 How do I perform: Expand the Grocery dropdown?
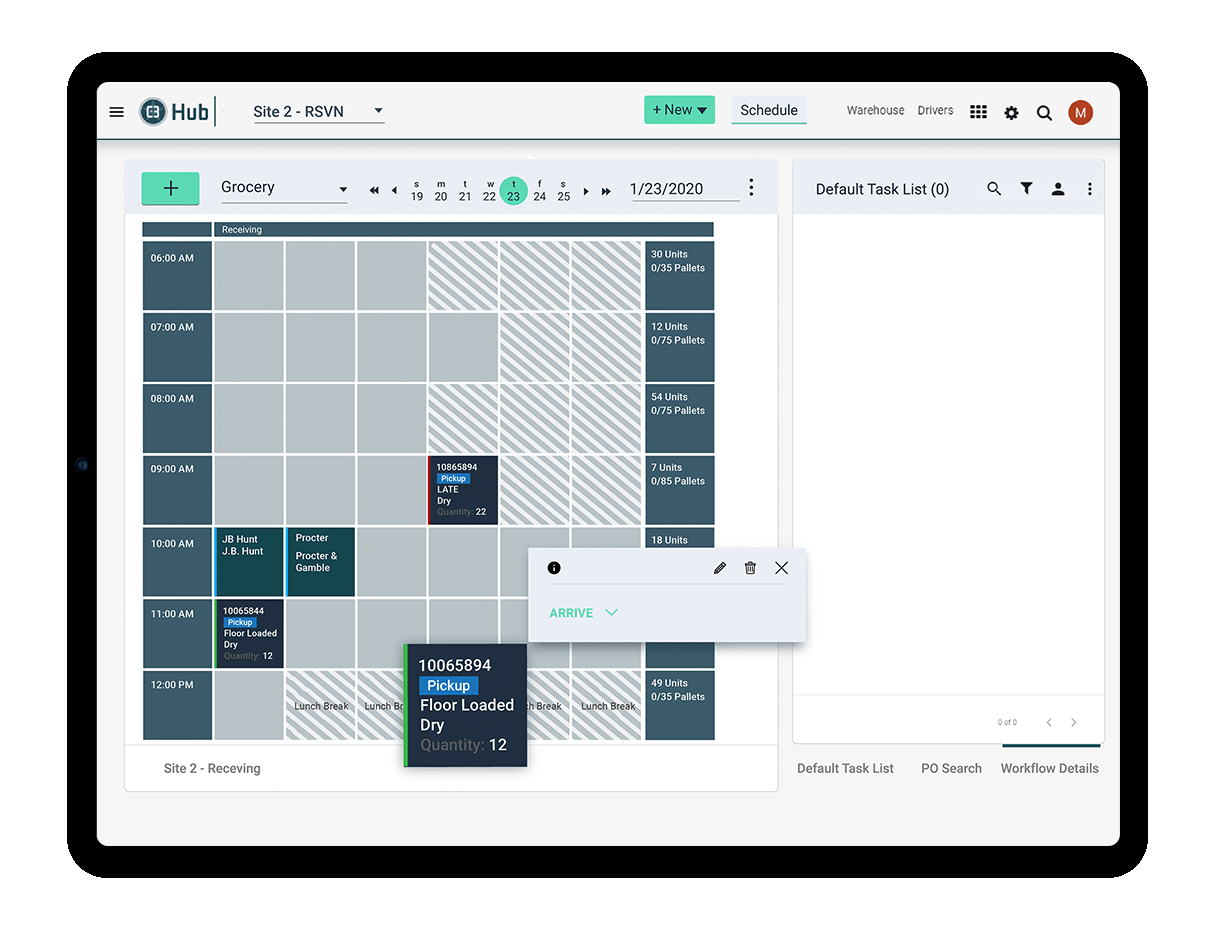pos(343,188)
